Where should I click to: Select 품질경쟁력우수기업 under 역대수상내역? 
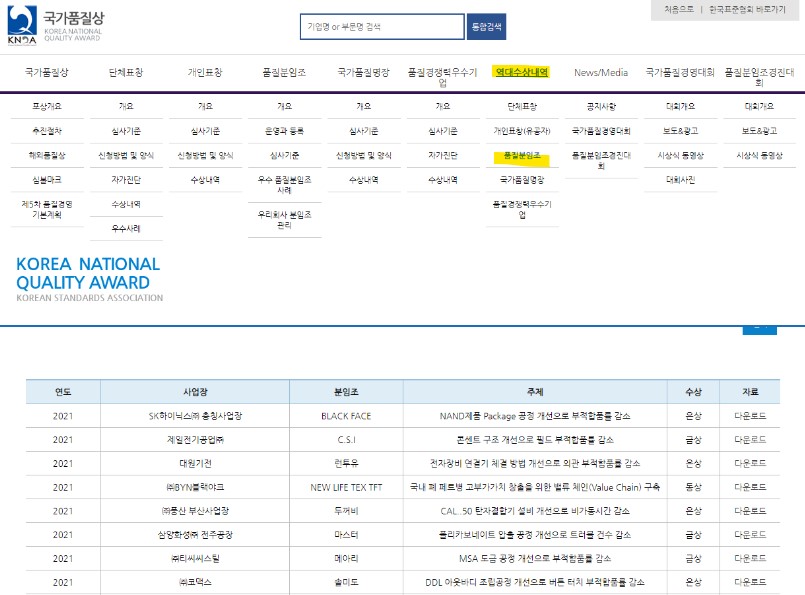522,209
